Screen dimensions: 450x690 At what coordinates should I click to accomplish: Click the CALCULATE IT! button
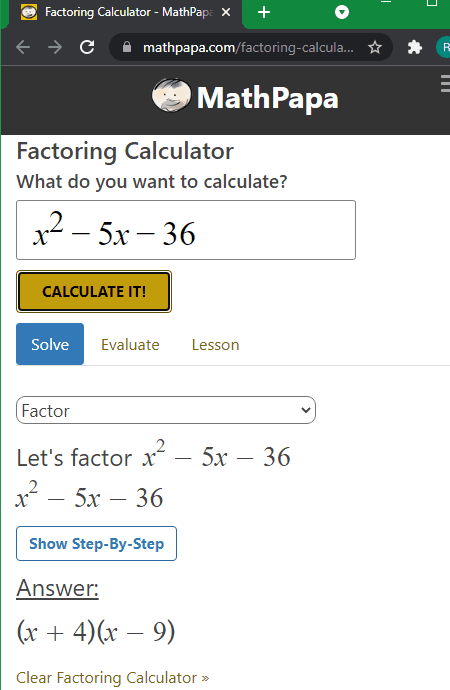point(94,291)
